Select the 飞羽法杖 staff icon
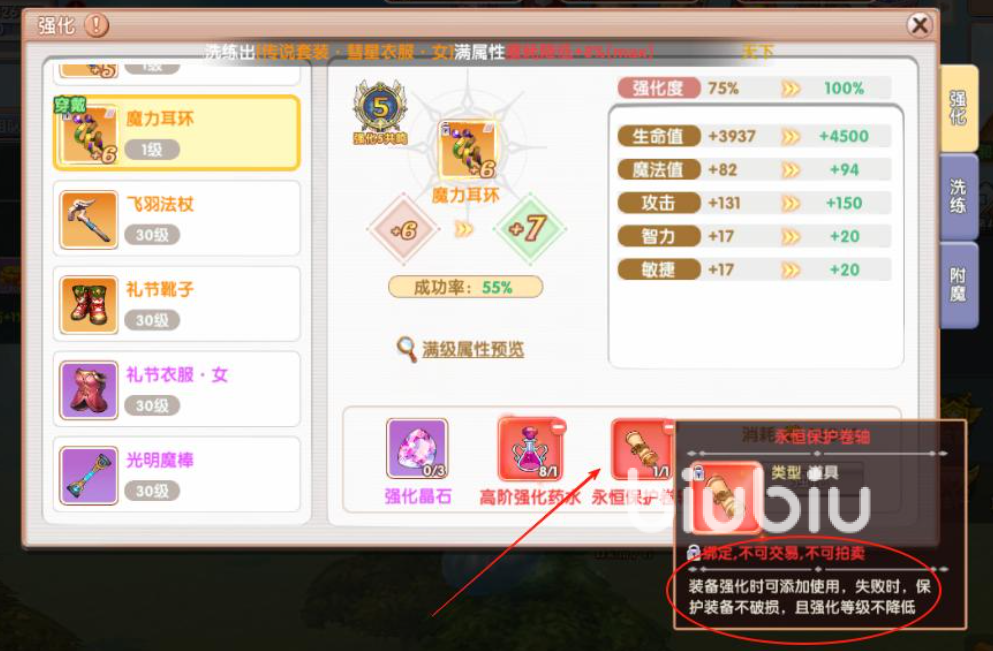 pos(89,219)
